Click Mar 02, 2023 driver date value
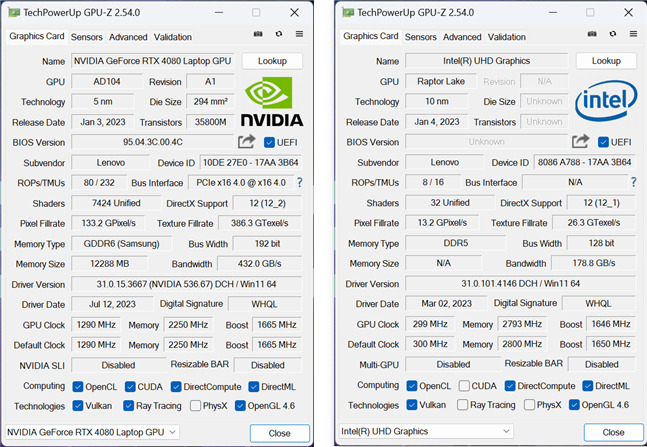647x447 pixels. [446, 303]
